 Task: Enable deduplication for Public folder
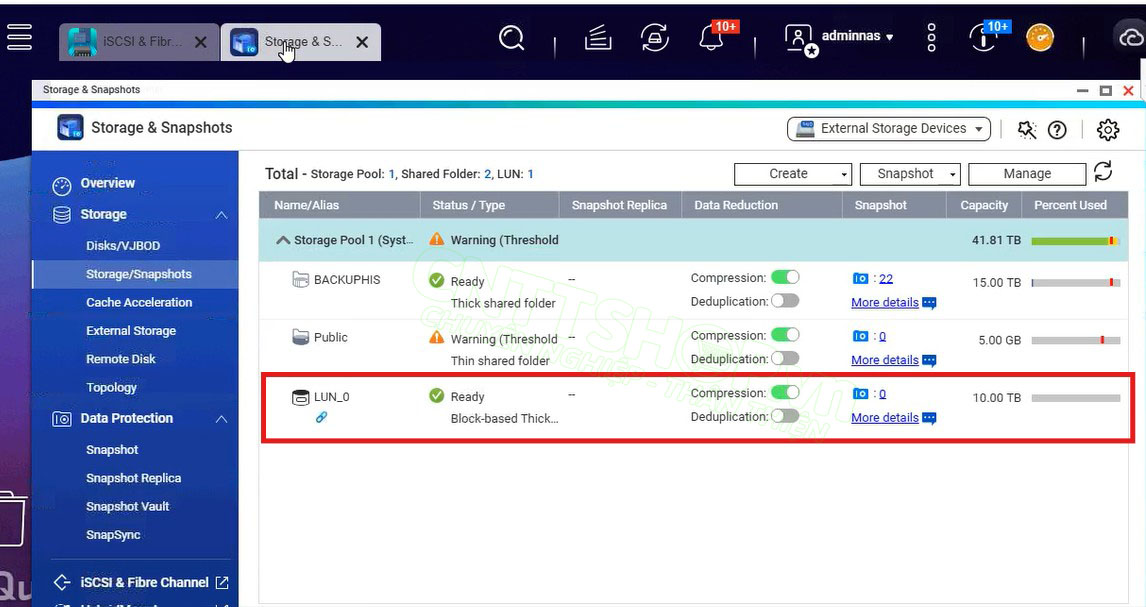tap(785, 358)
